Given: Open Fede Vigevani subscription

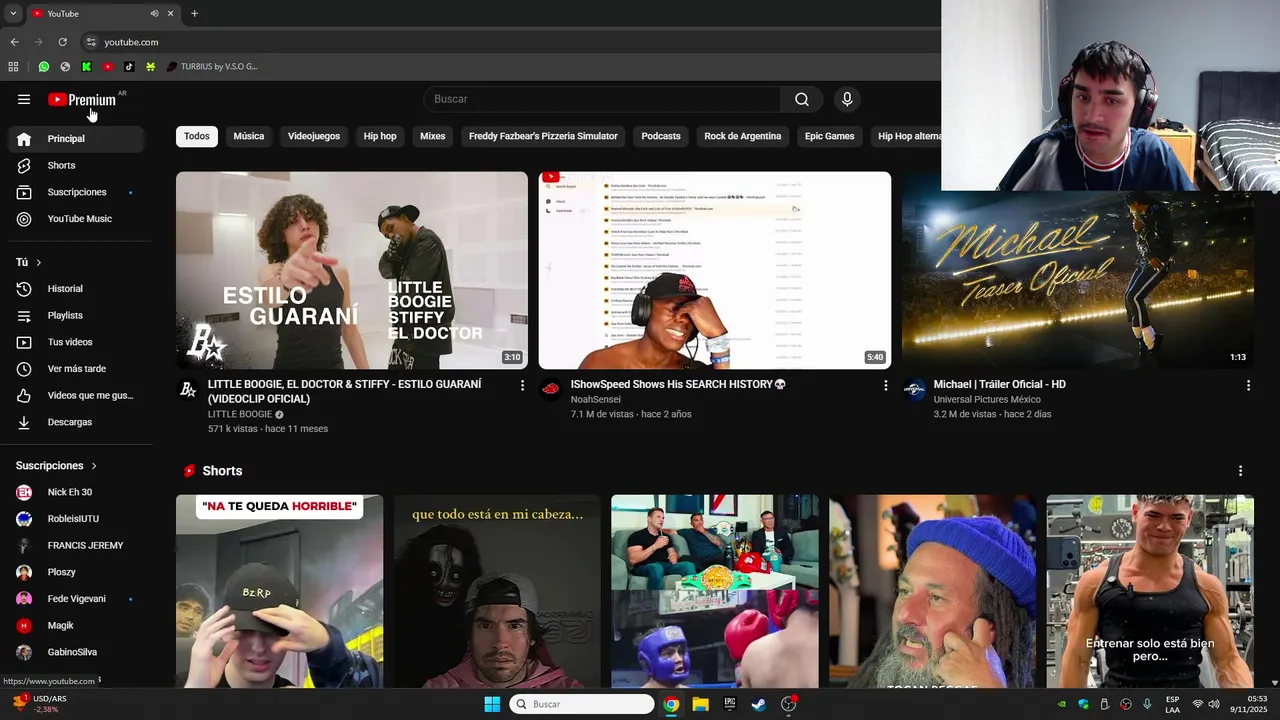Looking at the screenshot, I should 76,599.
